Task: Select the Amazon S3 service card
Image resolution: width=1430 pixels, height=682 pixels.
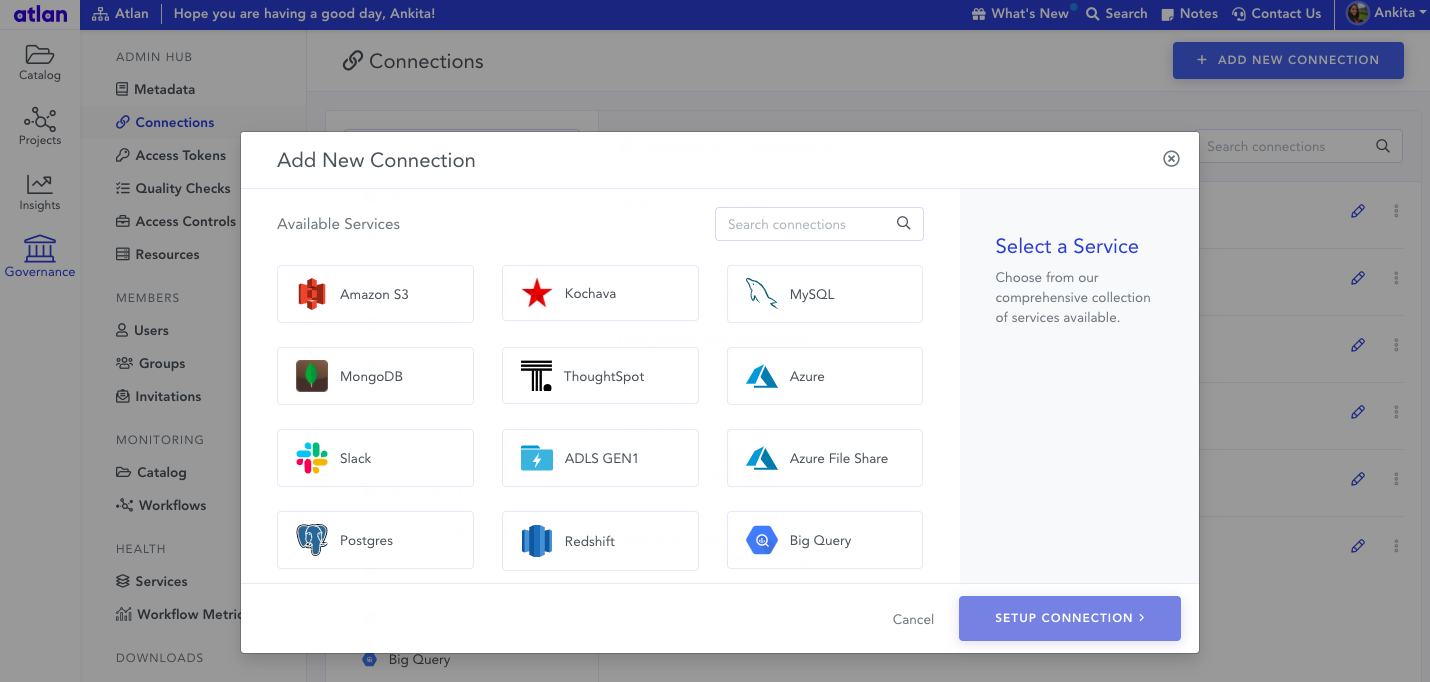Action: pos(375,294)
